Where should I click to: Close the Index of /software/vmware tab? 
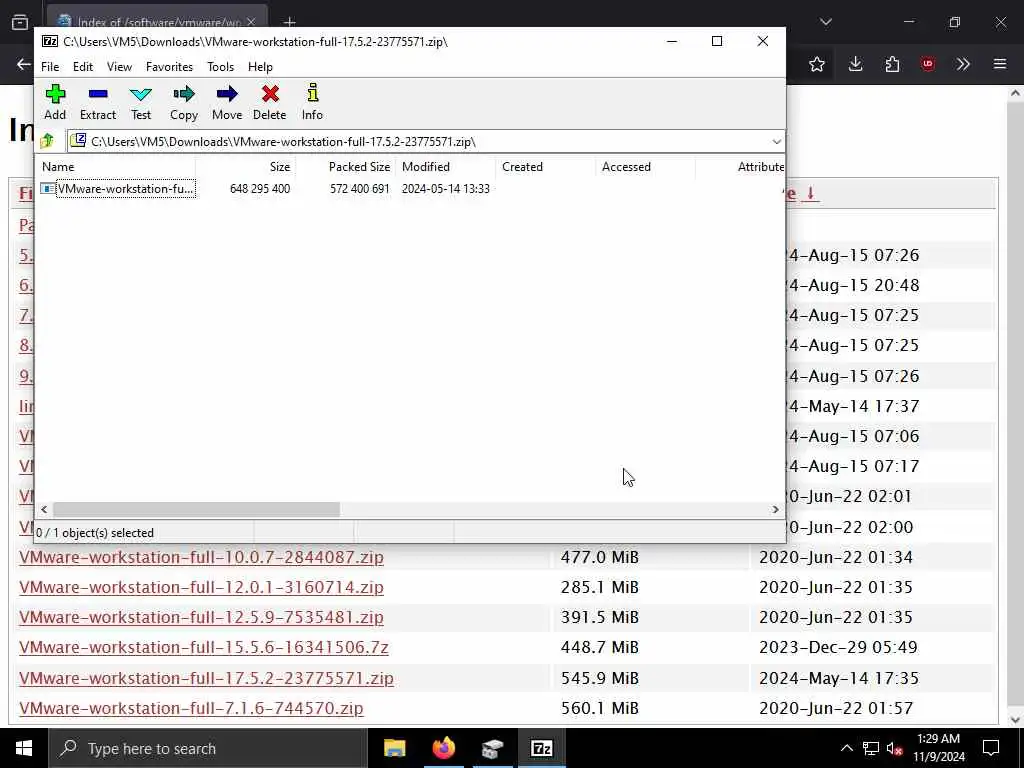tap(251, 22)
